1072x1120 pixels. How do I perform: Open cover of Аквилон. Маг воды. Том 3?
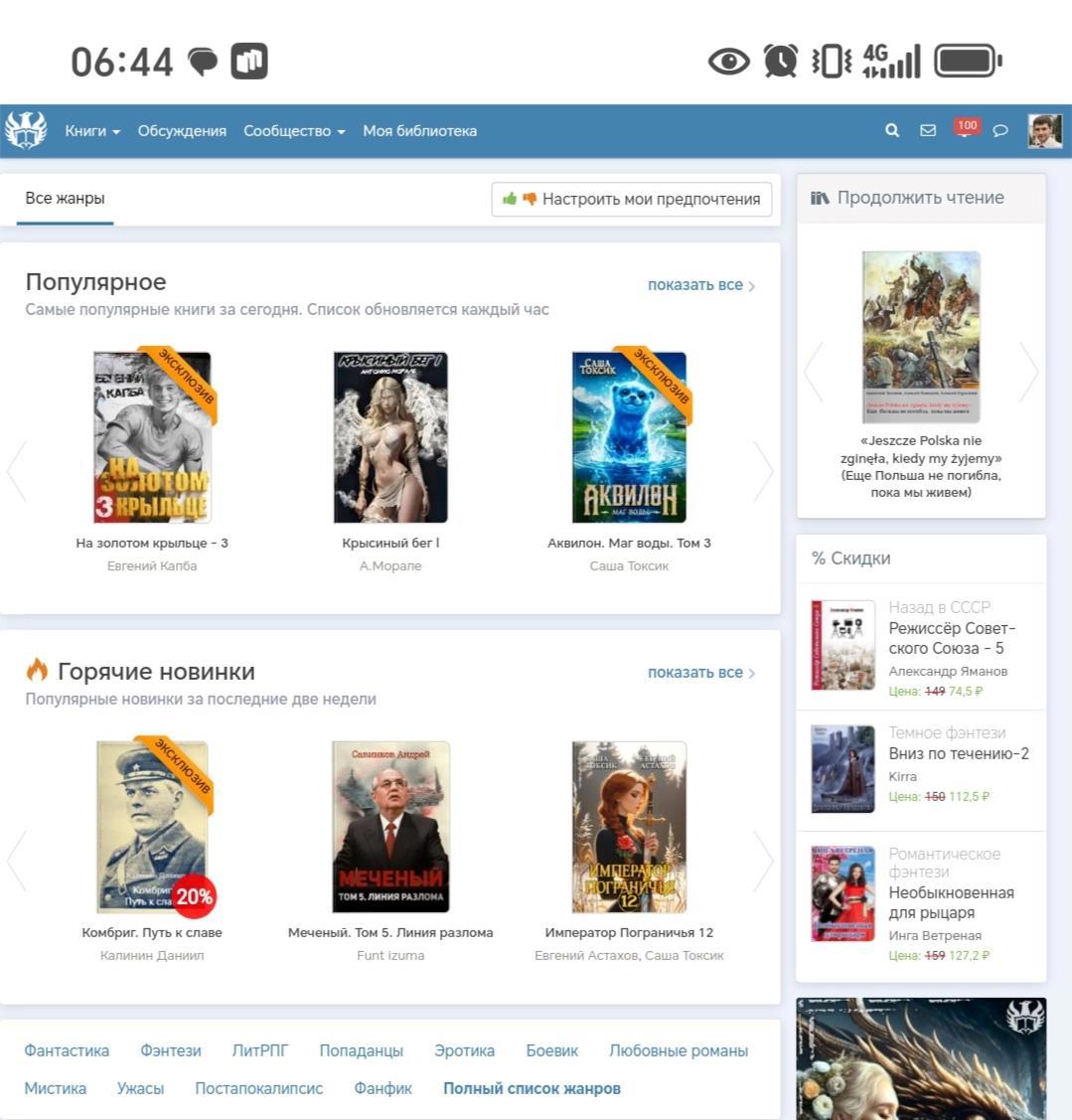point(629,437)
